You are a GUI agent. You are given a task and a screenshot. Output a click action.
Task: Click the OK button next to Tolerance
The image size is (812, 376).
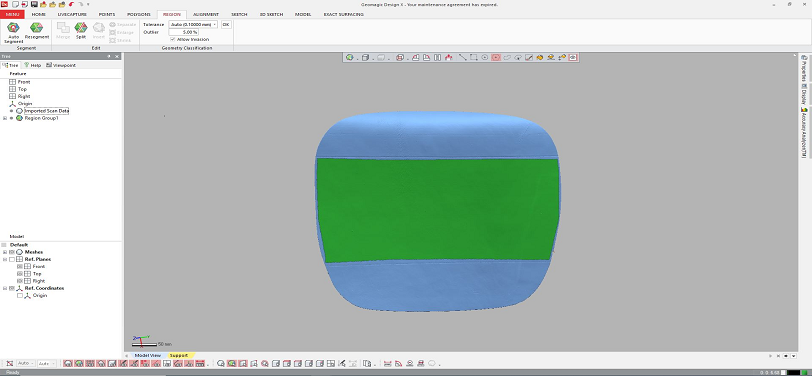click(x=226, y=24)
